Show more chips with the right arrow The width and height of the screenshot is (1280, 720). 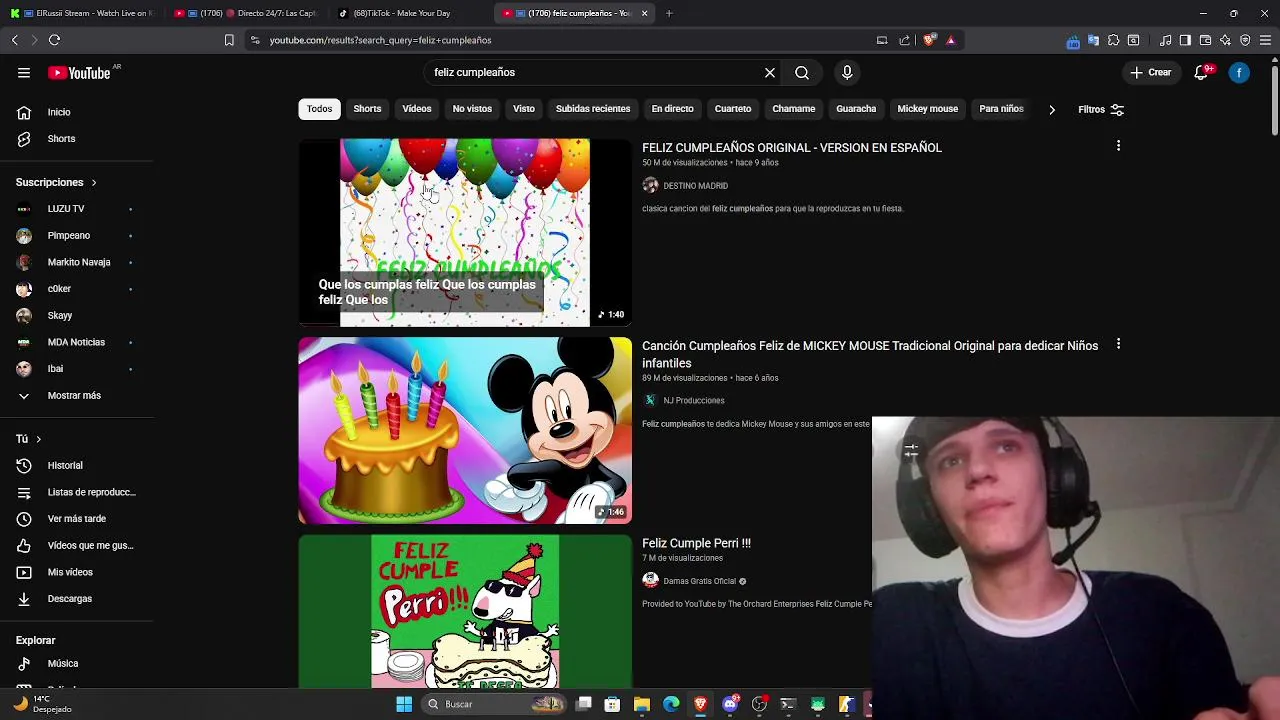pyautogui.click(x=1051, y=109)
